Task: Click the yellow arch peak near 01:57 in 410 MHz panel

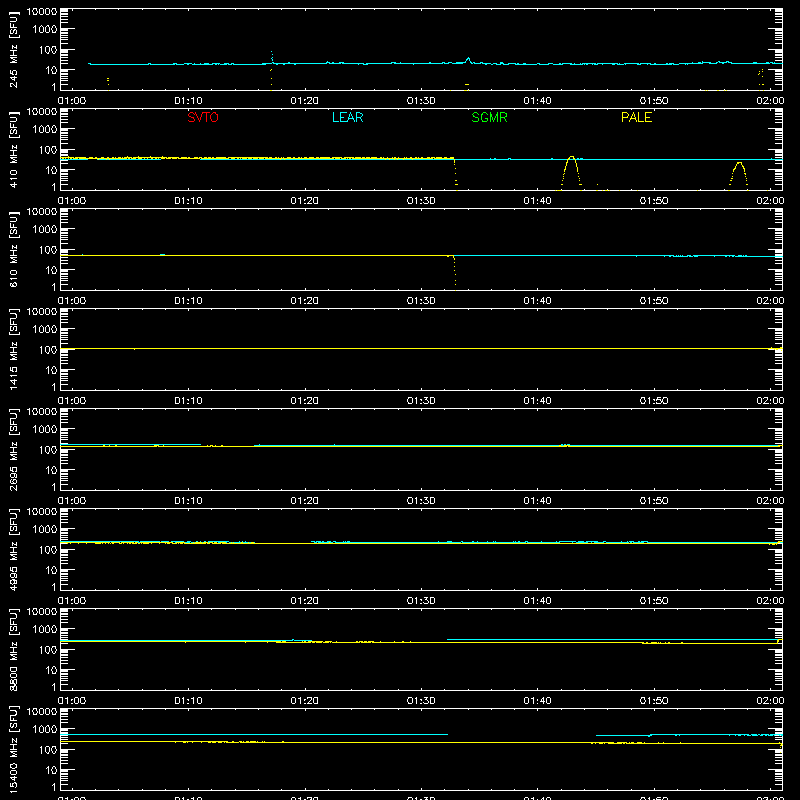Action: point(739,163)
